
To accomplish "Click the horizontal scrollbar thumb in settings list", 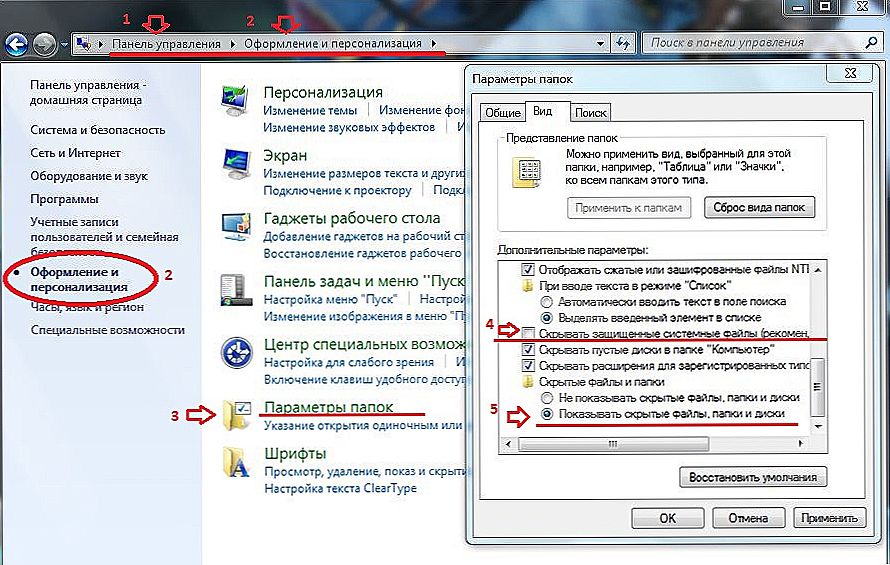I will (x=613, y=444).
